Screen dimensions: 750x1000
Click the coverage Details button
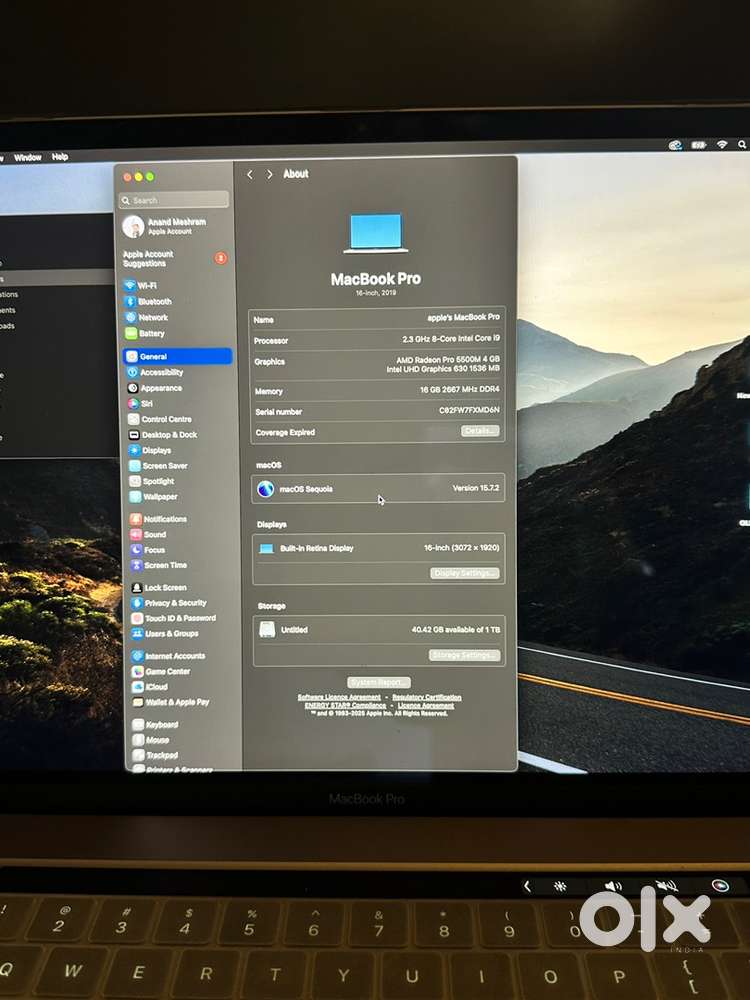(480, 431)
